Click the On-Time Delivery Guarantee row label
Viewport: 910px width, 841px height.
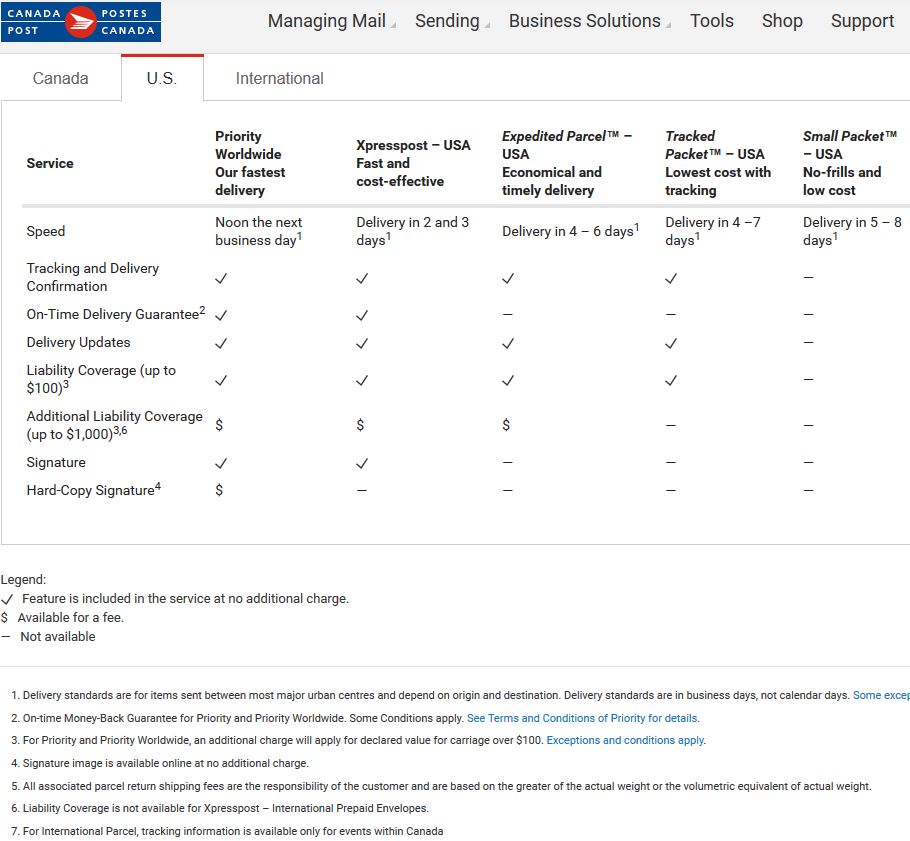click(x=116, y=313)
